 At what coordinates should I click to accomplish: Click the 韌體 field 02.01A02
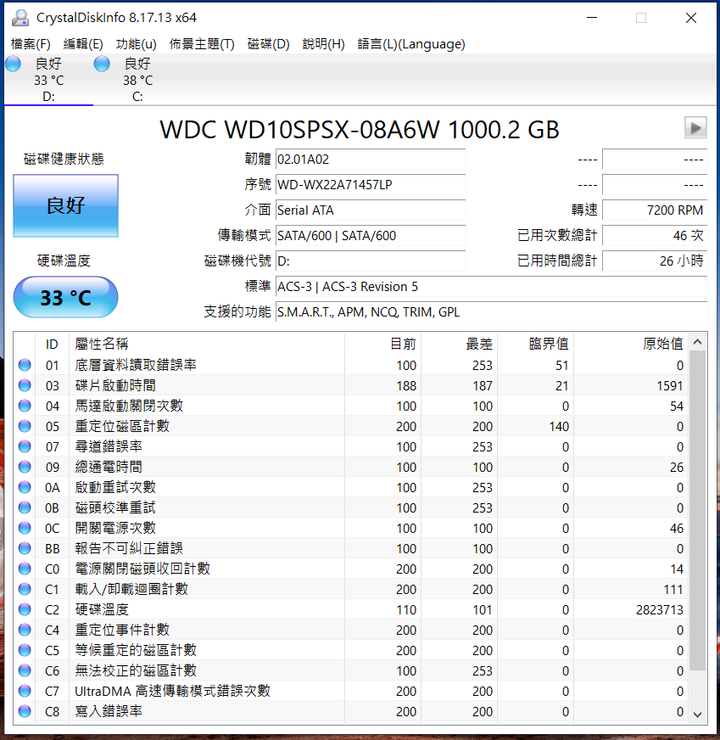point(370,160)
